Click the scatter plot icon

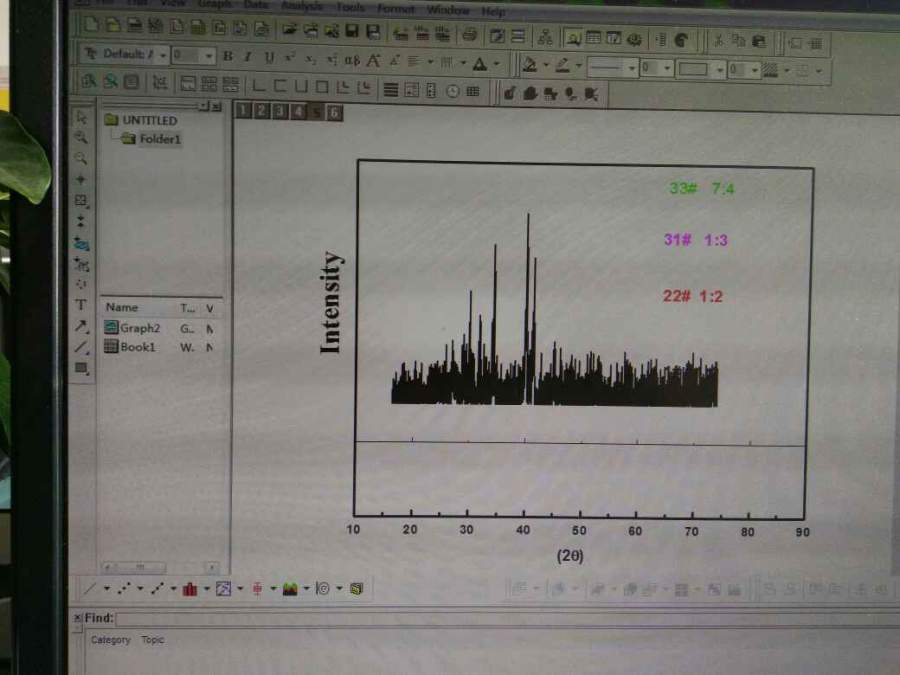(x=123, y=588)
